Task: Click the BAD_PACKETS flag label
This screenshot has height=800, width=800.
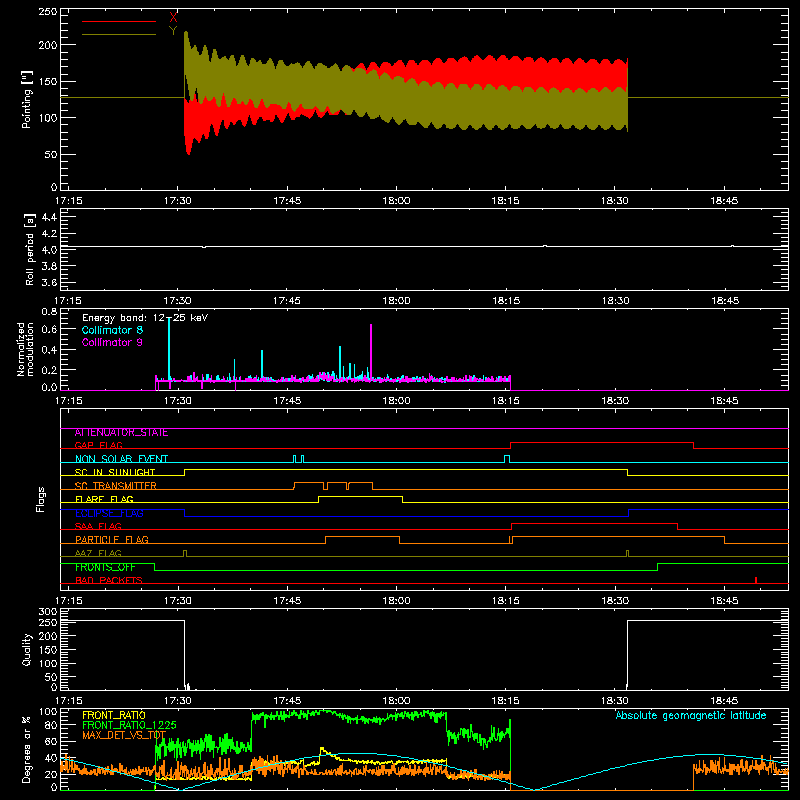Action: tap(109, 580)
